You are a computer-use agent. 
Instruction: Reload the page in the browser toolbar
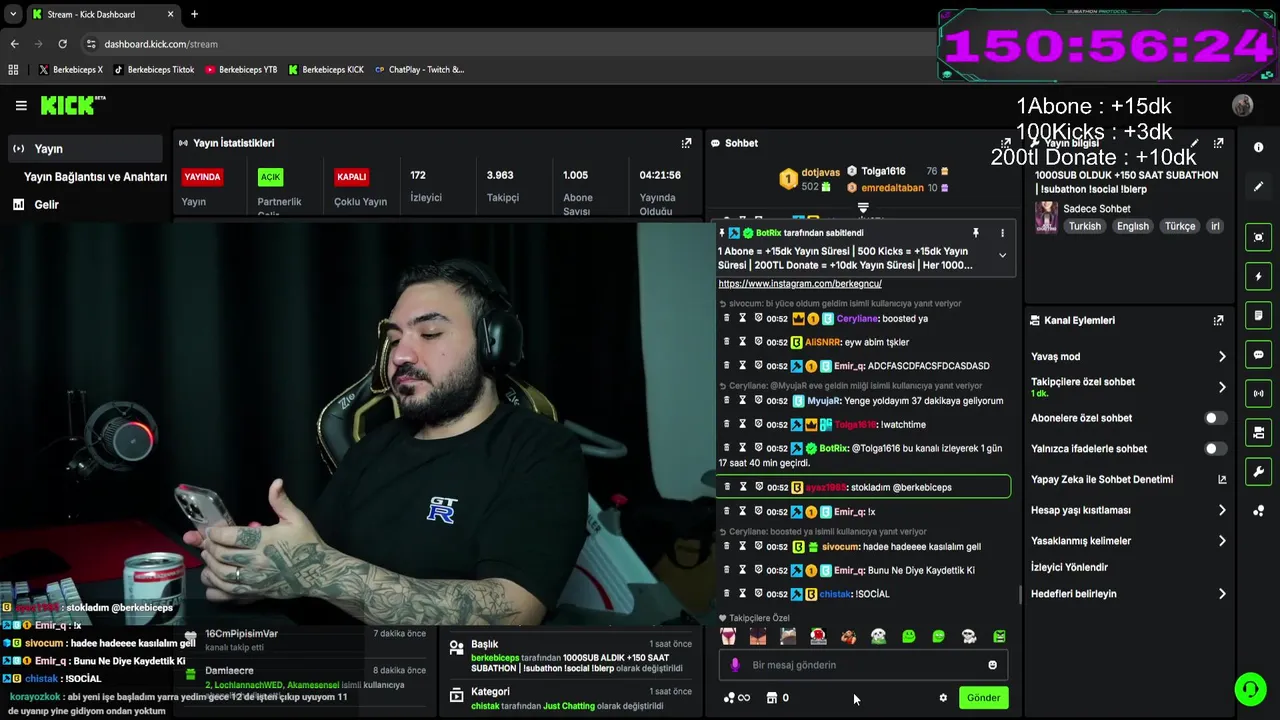click(x=62, y=44)
